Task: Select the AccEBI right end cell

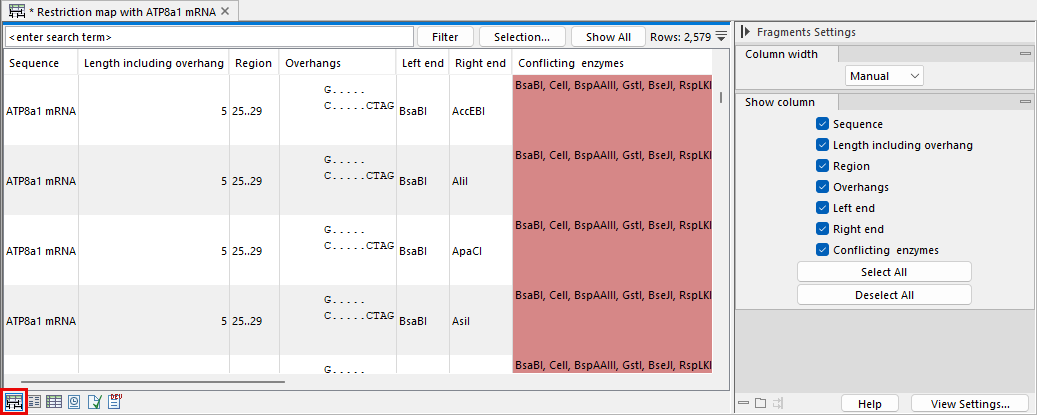Action: (x=480, y=111)
